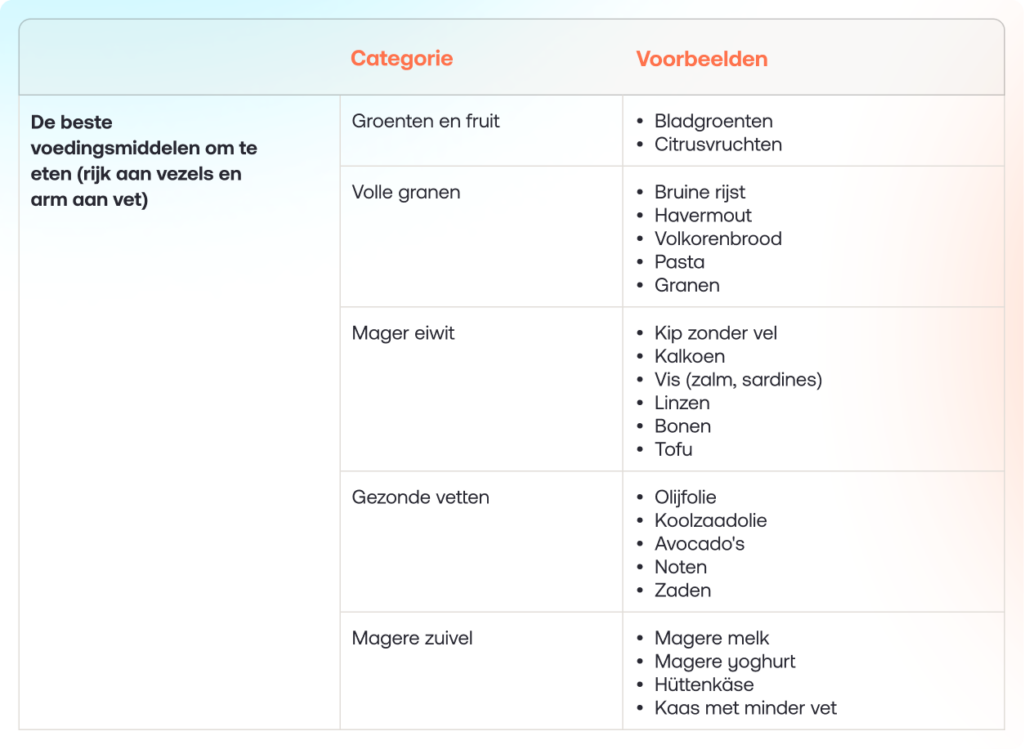1024x749 pixels.
Task: Click 'Kaas met minder vet' item
Action: pyautogui.click(x=745, y=708)
